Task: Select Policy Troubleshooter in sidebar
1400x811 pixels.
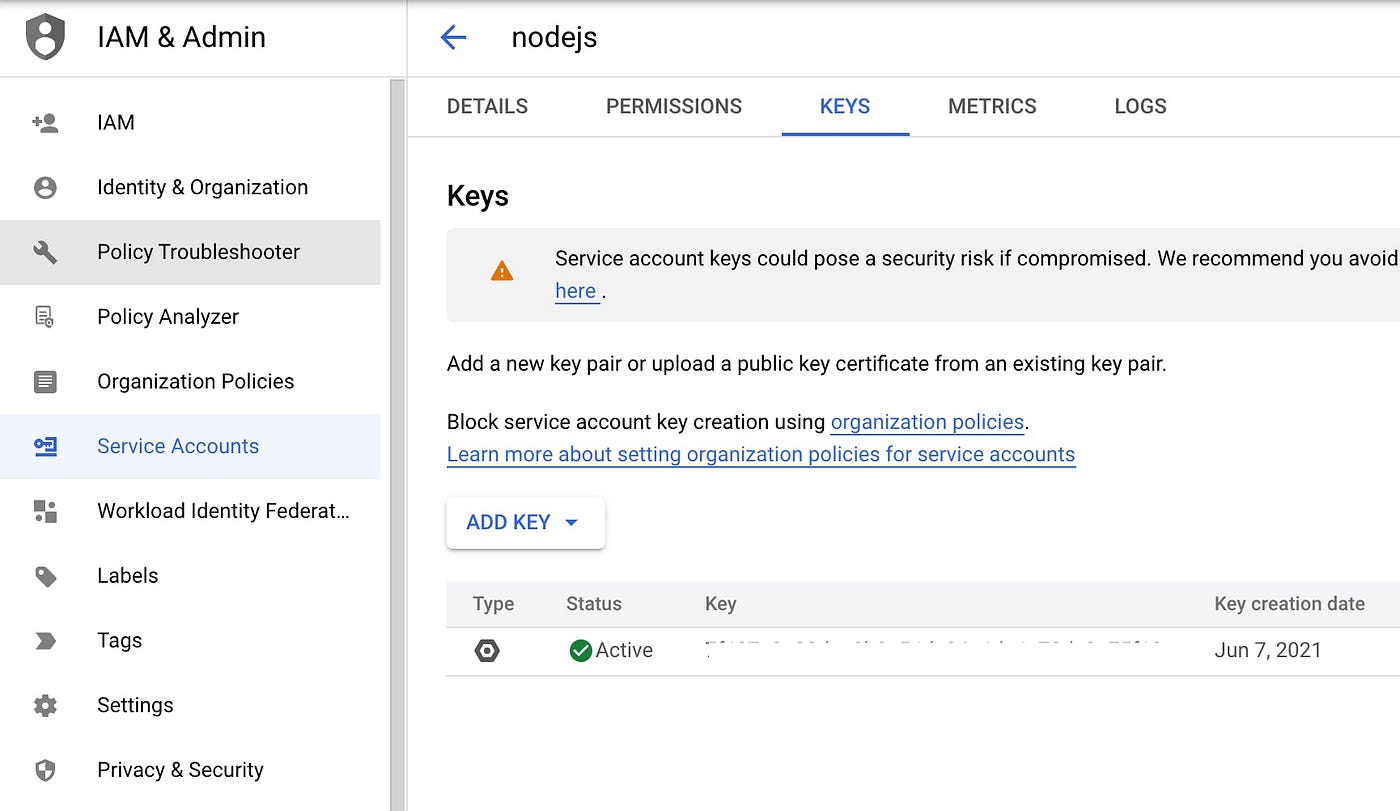Action: pyautogui.click(x=190, y=252)
